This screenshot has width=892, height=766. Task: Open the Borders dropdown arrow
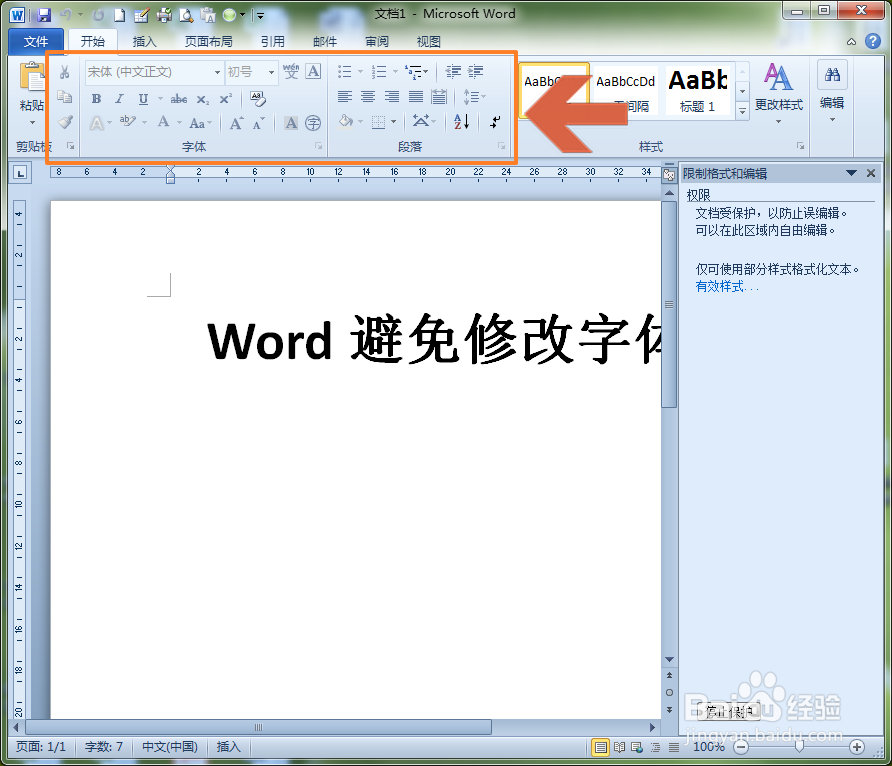tap(394, 122)
